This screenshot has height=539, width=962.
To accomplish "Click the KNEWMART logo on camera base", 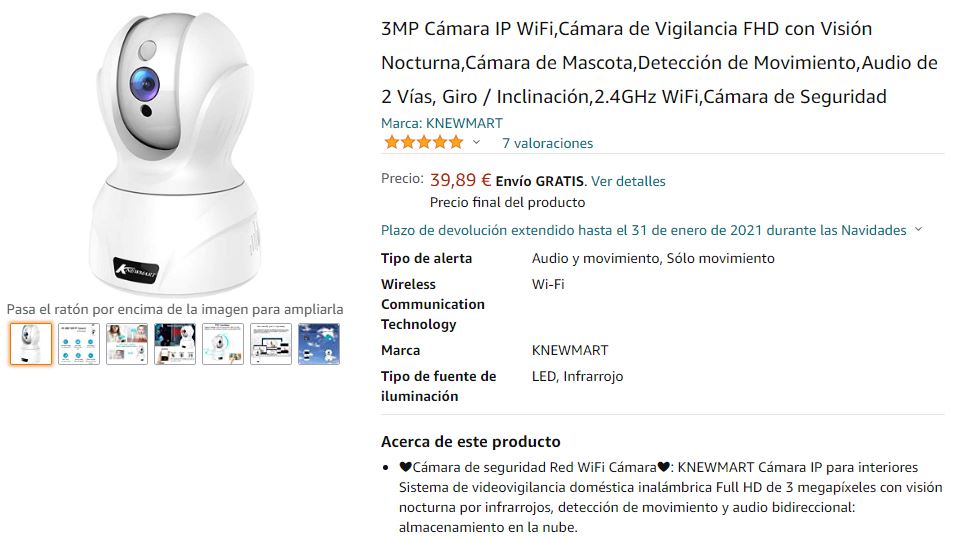I will [x=136, y=270].
